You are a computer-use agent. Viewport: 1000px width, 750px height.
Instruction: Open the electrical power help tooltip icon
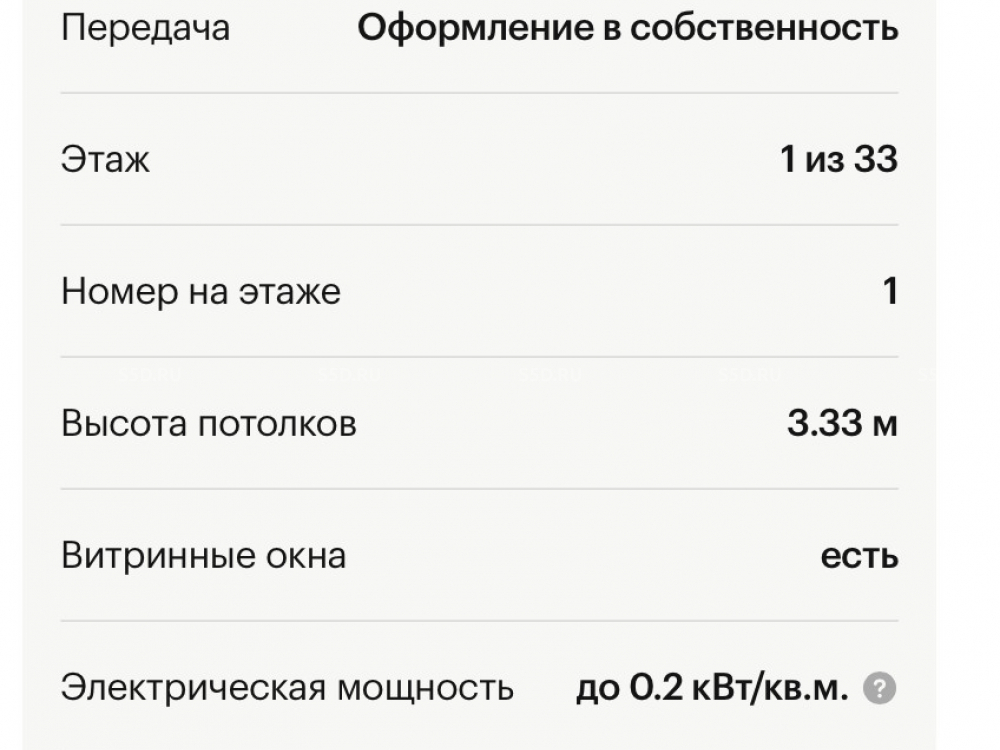click(879, 688)
